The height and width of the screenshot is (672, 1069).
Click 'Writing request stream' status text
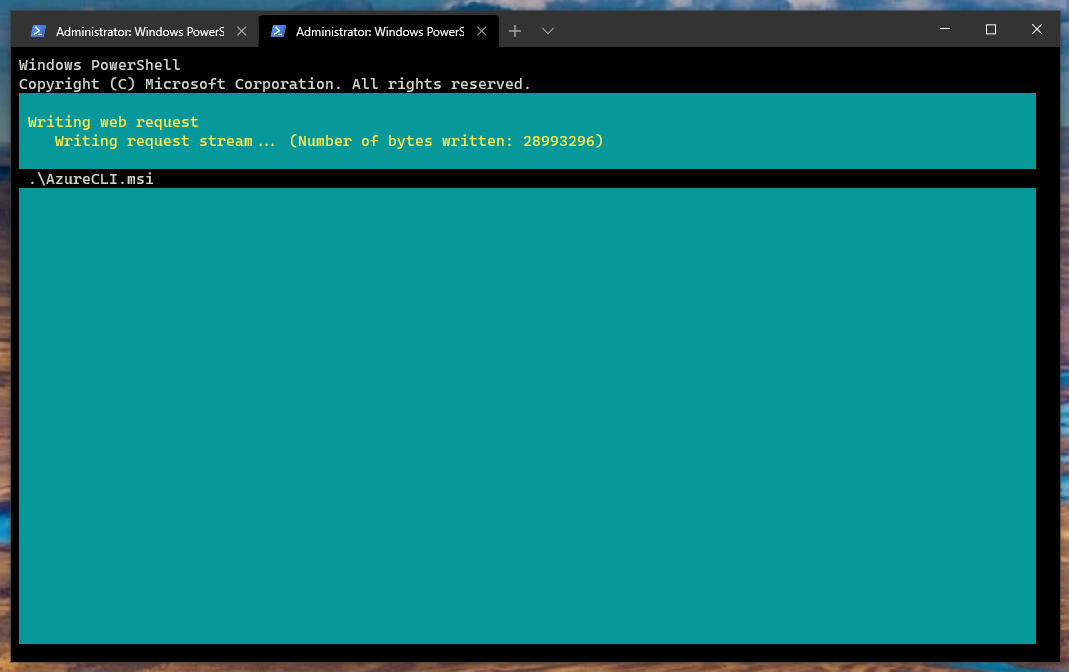point(165,141)
